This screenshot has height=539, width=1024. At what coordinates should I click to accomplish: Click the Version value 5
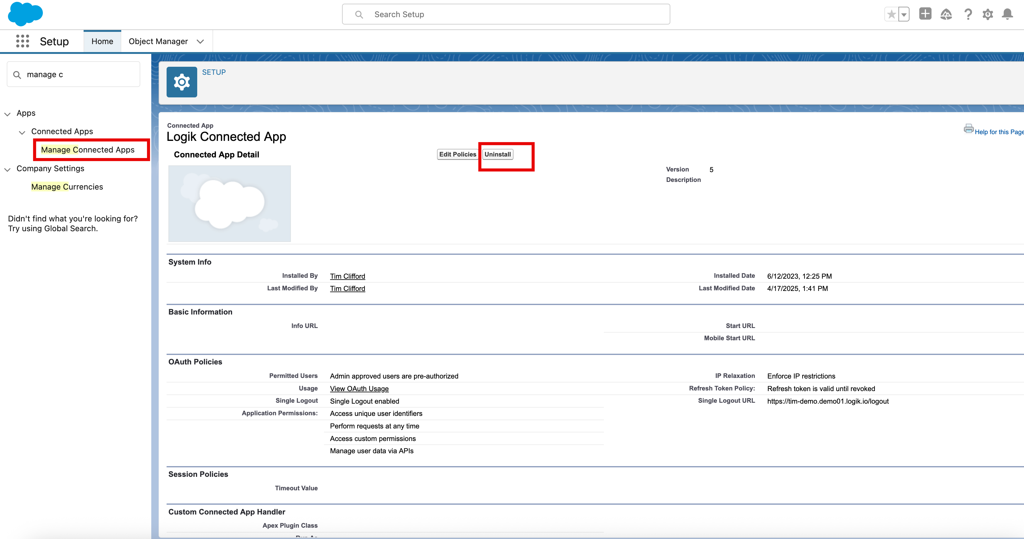(x=711, y=170)
